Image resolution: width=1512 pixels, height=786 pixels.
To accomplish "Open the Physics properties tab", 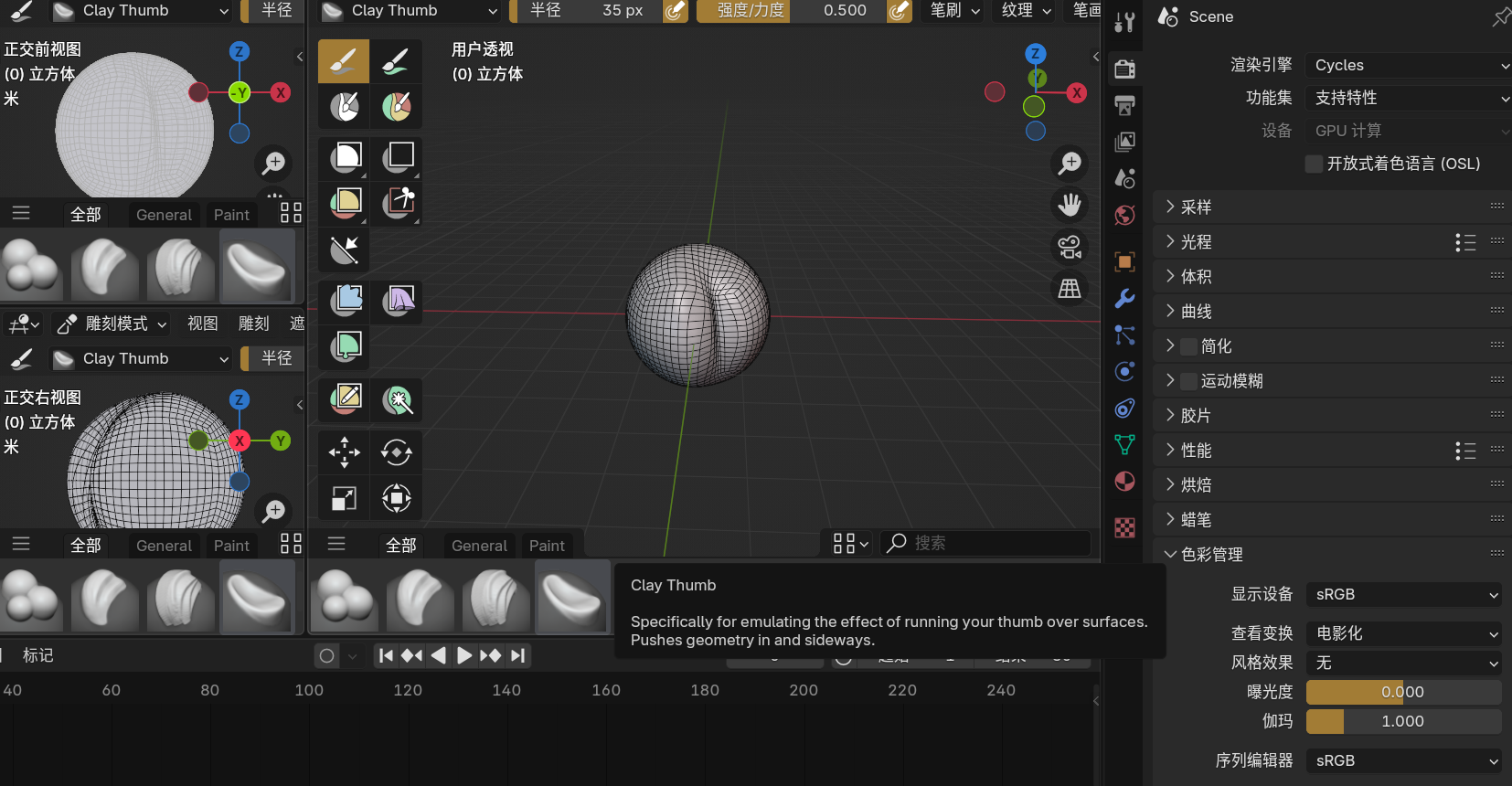I will point(1124,371).
